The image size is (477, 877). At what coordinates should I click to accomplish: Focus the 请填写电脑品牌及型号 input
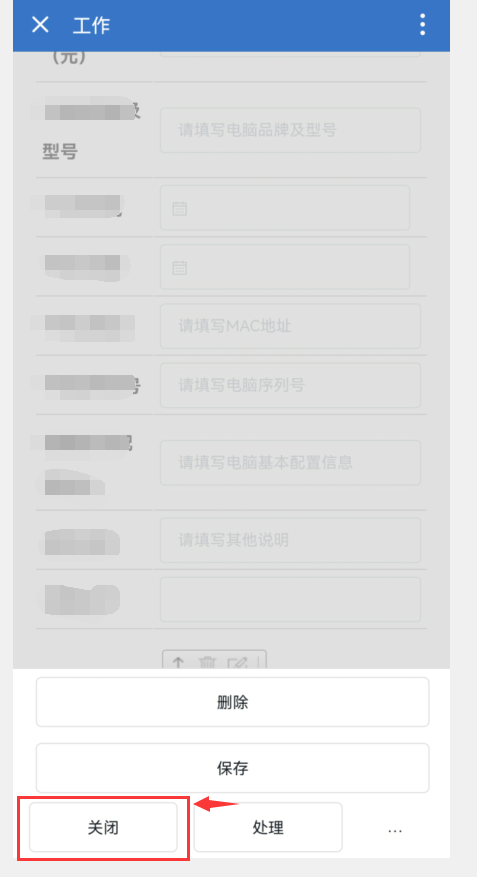coord(290,130)
